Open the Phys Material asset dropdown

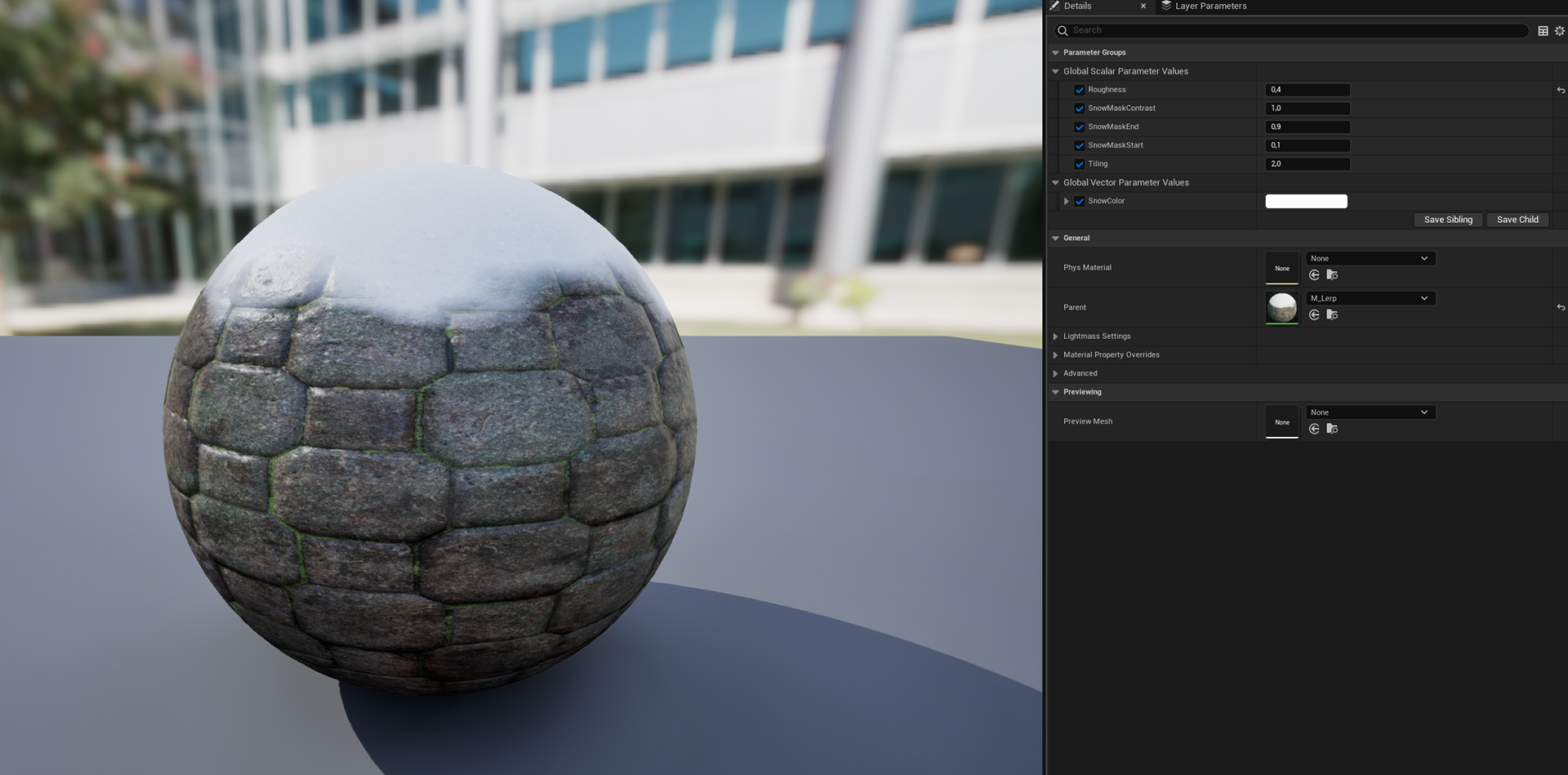click(1370, 258)
